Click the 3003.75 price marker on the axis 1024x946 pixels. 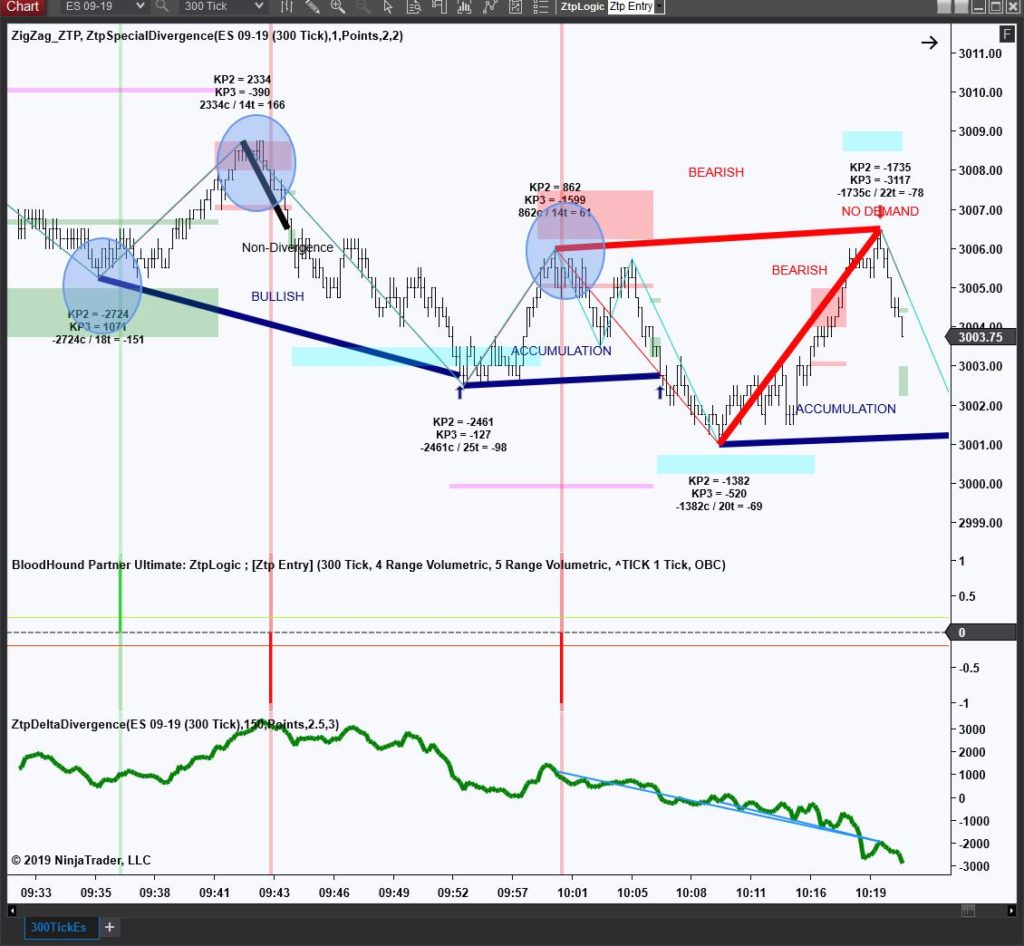[984, 337]
